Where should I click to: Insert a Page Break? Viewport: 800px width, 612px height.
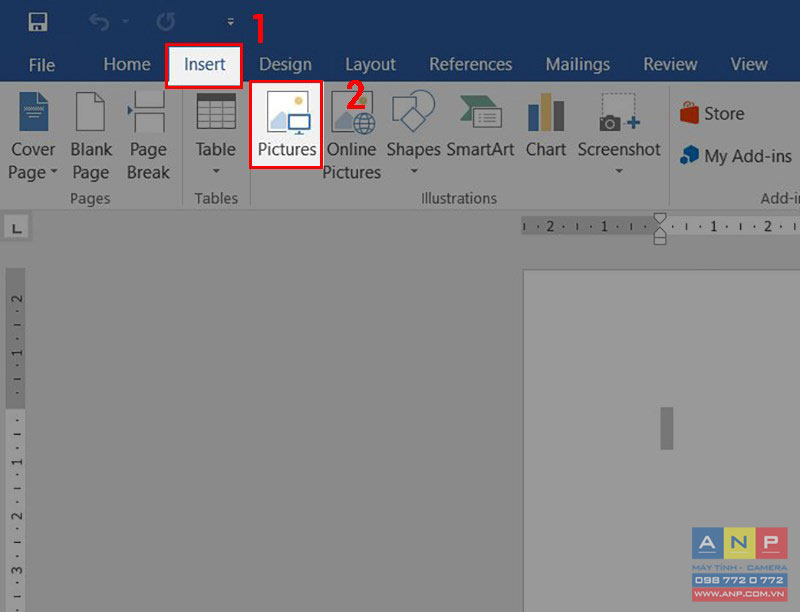point(148,136)
